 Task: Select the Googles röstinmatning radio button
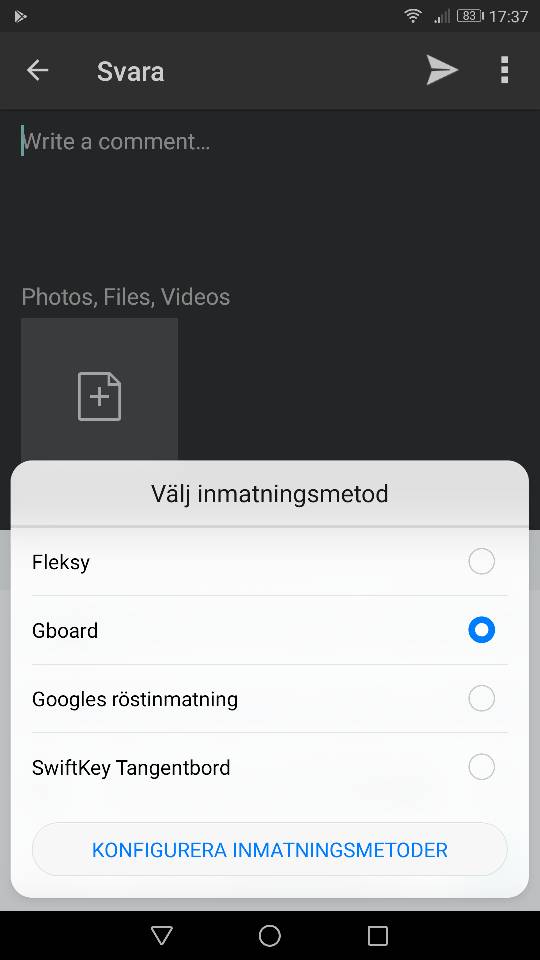pos(481,699)
